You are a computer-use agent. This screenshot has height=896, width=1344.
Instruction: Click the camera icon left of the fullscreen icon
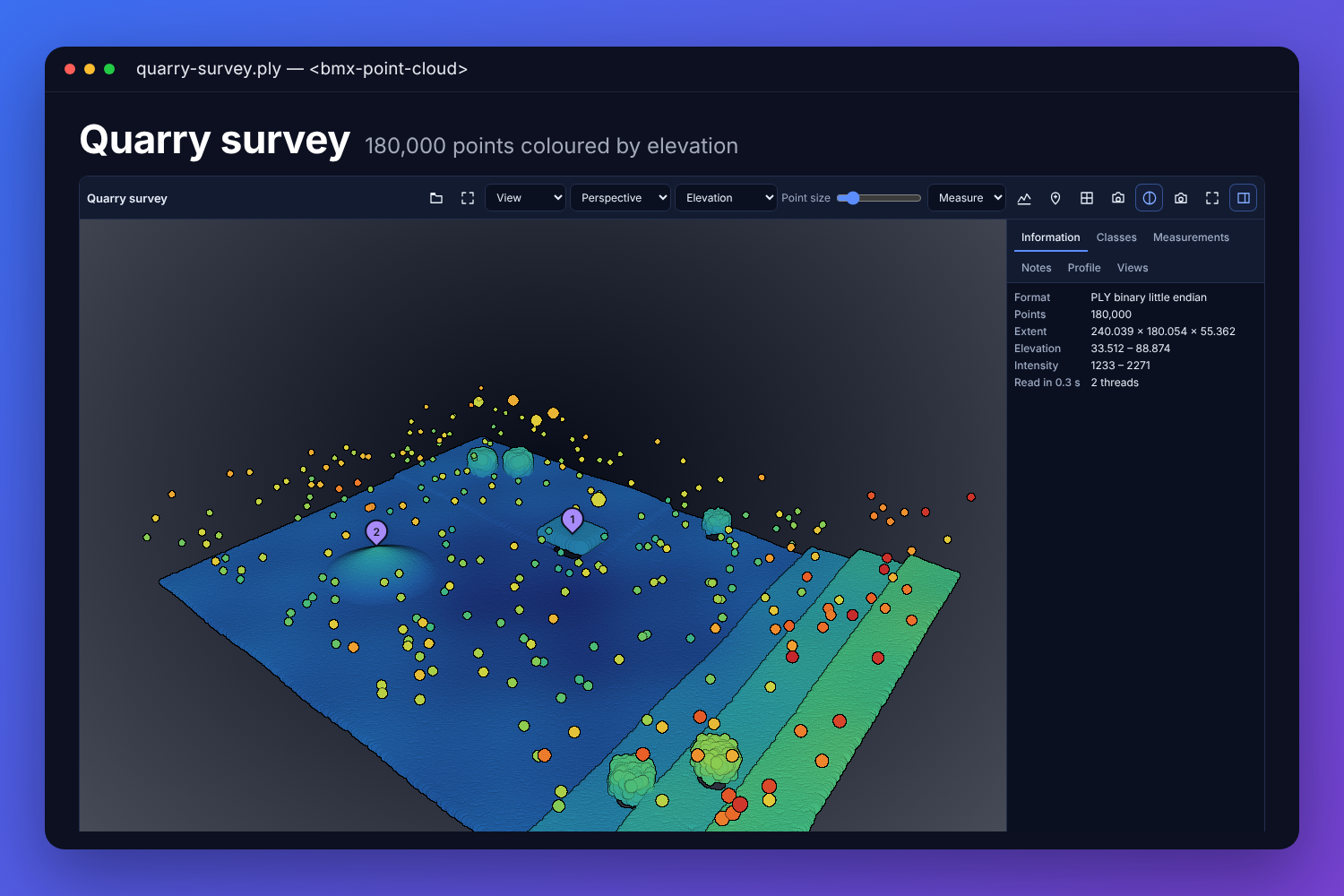pyautogui.click(x=1181, y=198)
